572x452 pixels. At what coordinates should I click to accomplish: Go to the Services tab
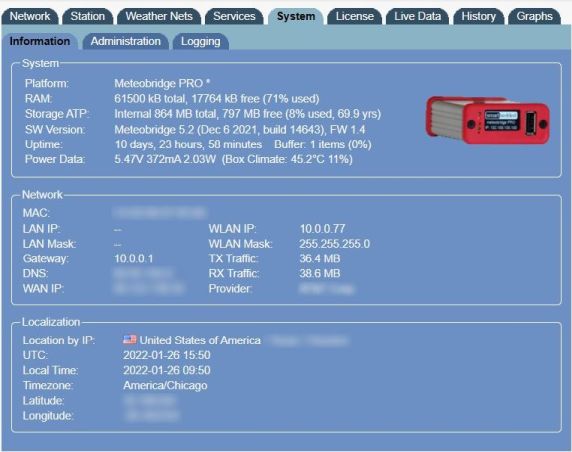click(x=234, y=16)
